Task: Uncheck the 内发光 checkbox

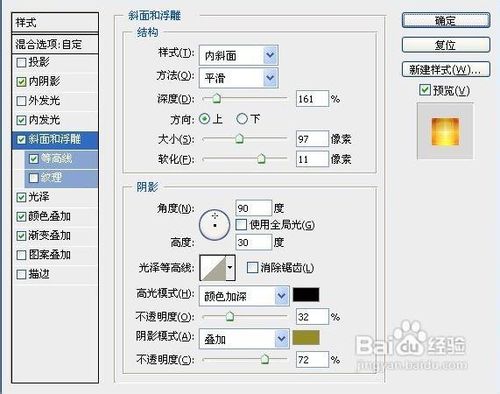Action: (21, 120)
